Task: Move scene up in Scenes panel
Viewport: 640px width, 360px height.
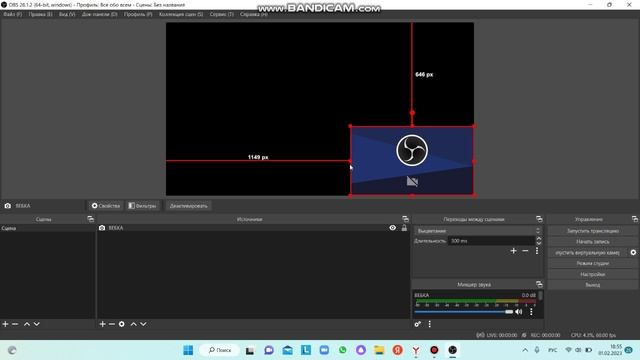Action: (x=27, y=324)
